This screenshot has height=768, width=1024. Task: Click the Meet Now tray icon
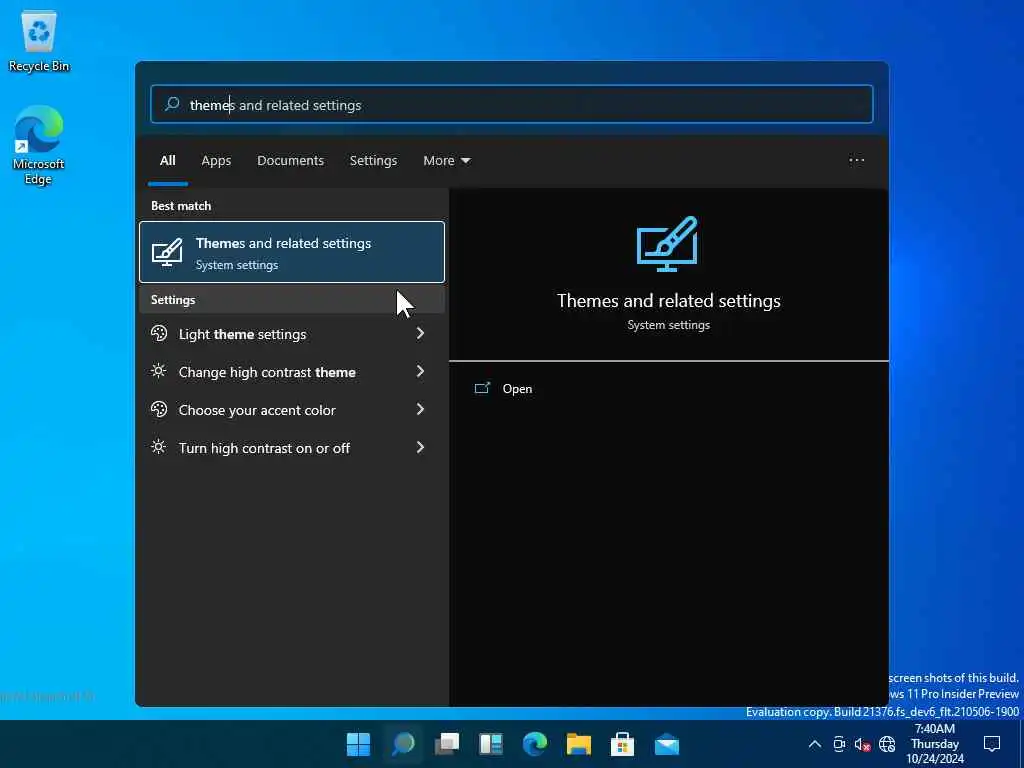pyautogui.click(x=839, y=744)
